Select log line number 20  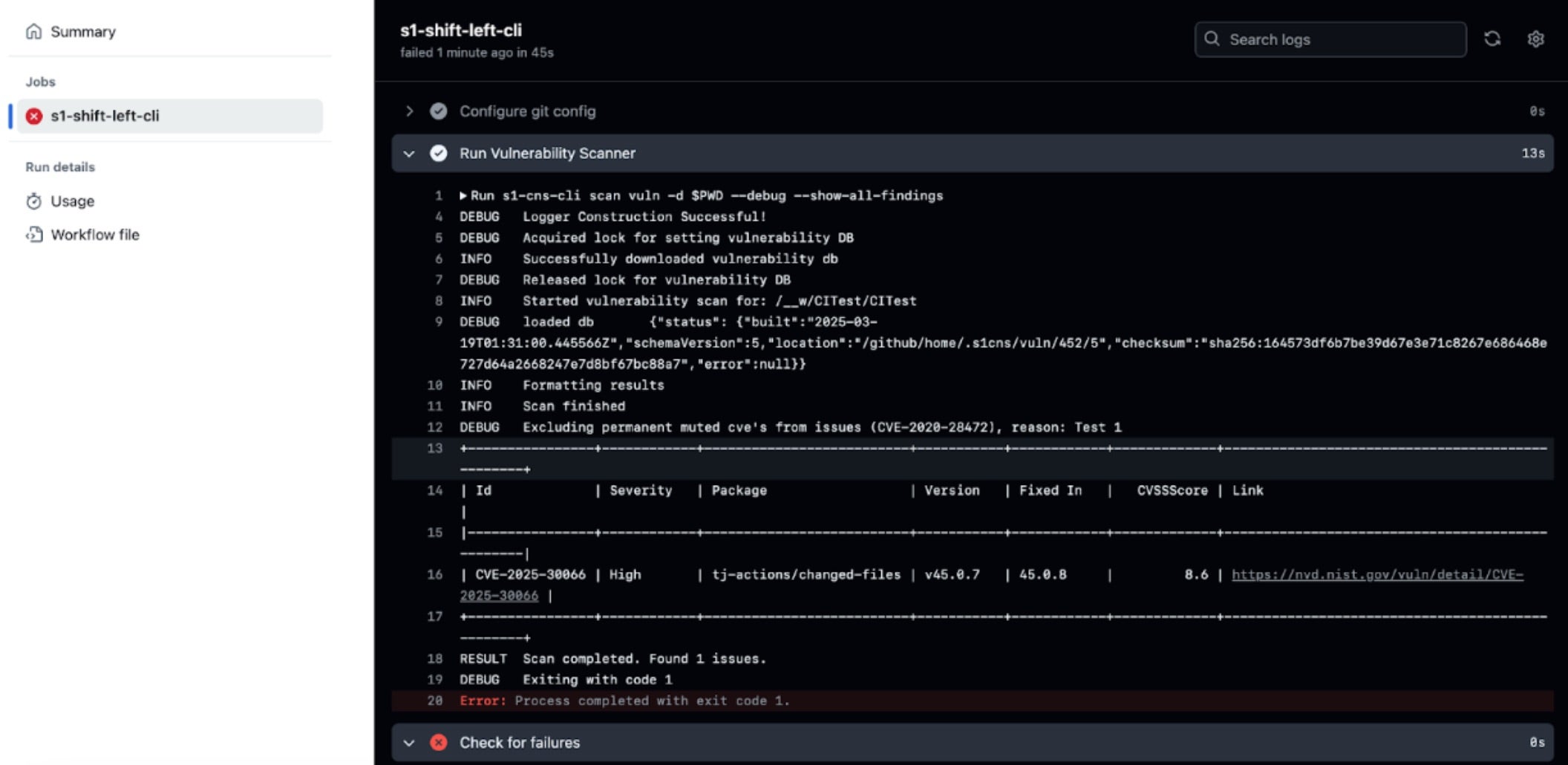[x=435, y=700]
